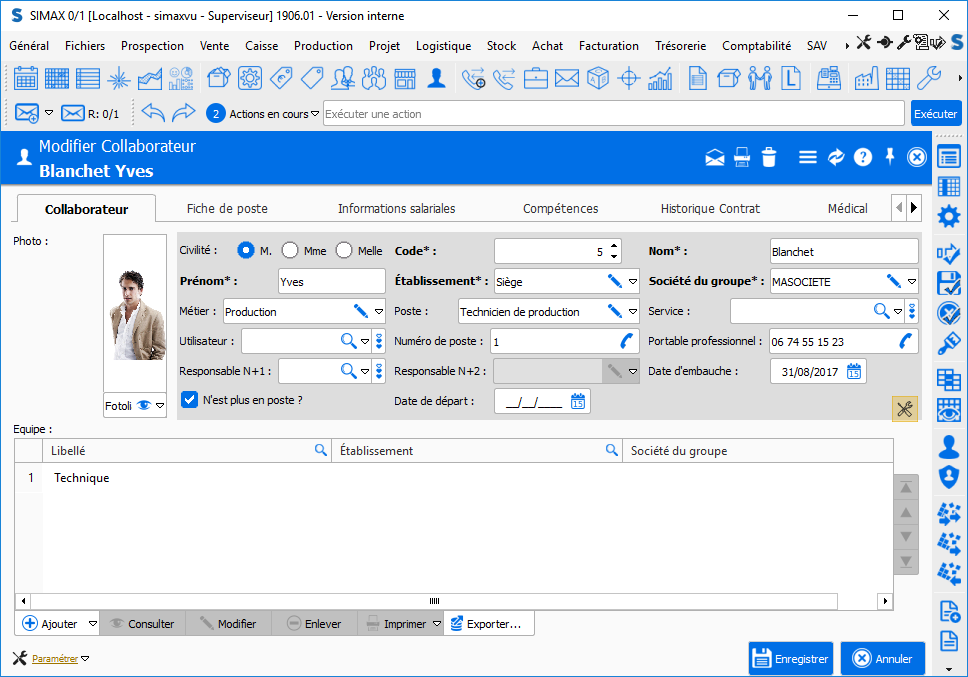Click the pin icon in header
This screenshot has width=968, height=677.
pos(890,157)
